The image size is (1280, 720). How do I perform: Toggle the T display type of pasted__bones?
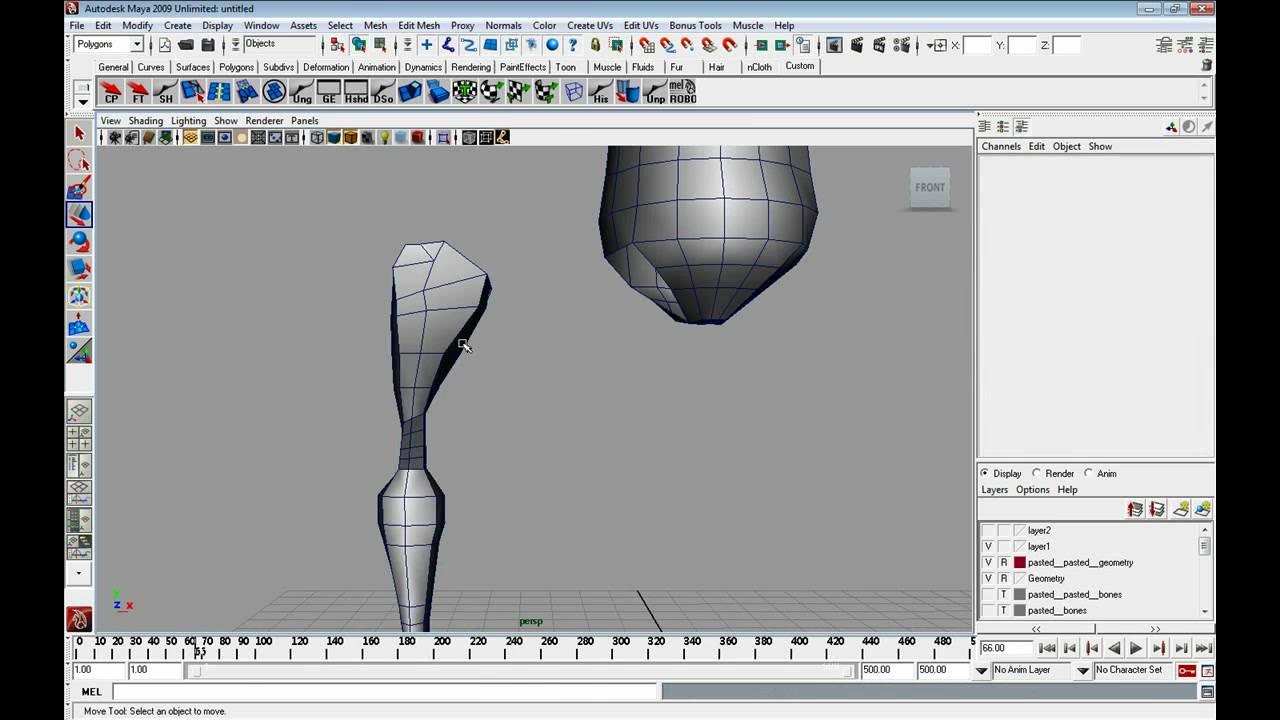point(1004,611)
